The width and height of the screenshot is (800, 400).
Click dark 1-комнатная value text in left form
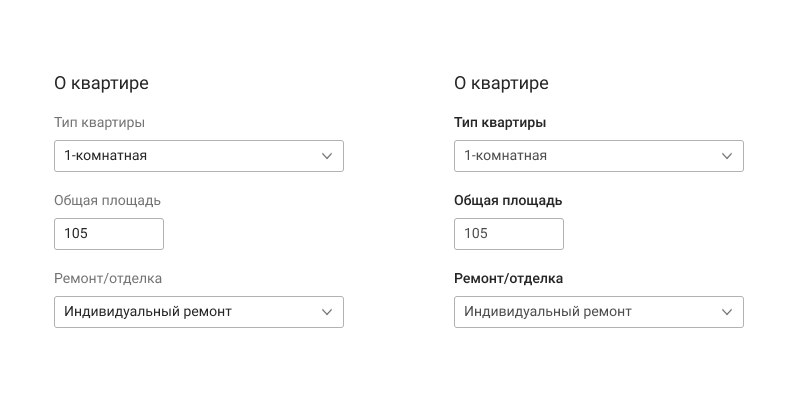[106, 156]
